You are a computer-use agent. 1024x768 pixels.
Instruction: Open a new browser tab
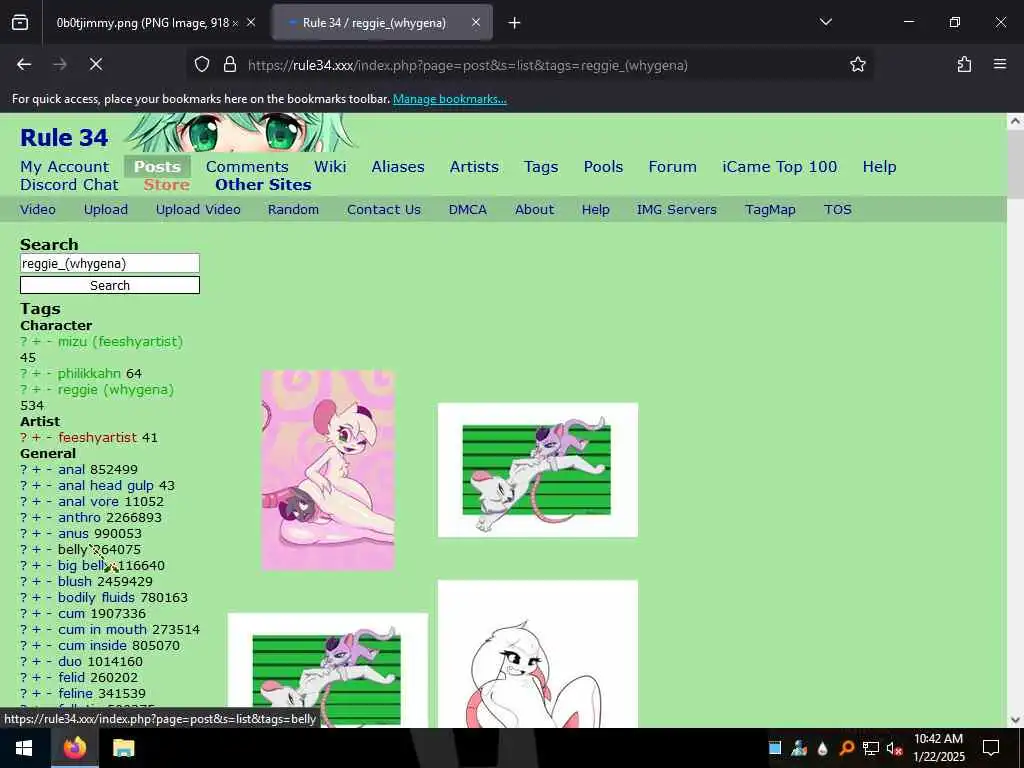click(515, 23)
